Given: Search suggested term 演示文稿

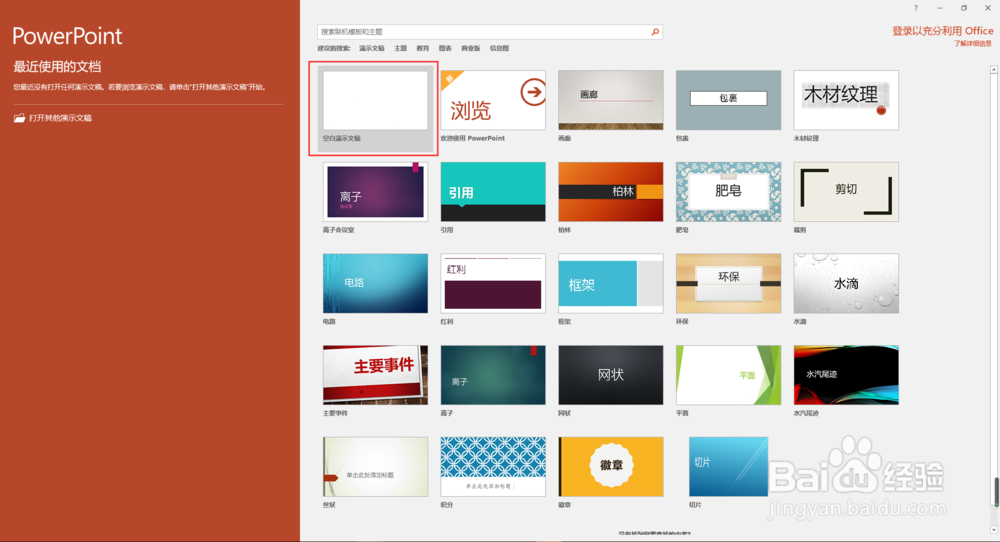Looking at the screenshot, I should 371,48.
